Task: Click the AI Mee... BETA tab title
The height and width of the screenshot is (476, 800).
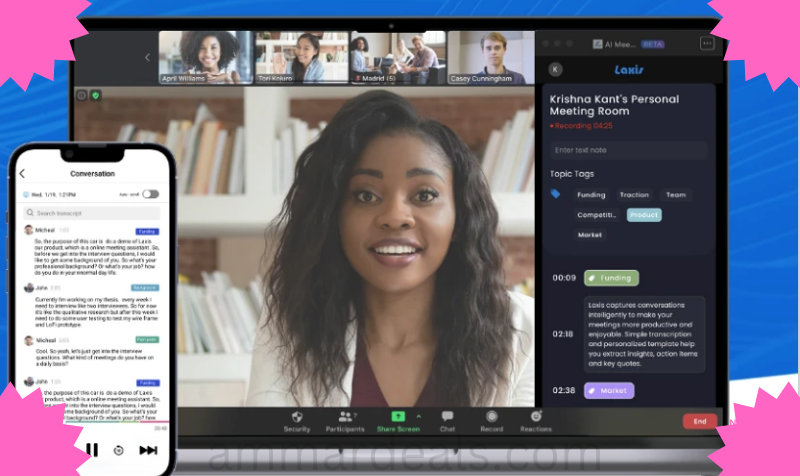Action: point(629,44)
